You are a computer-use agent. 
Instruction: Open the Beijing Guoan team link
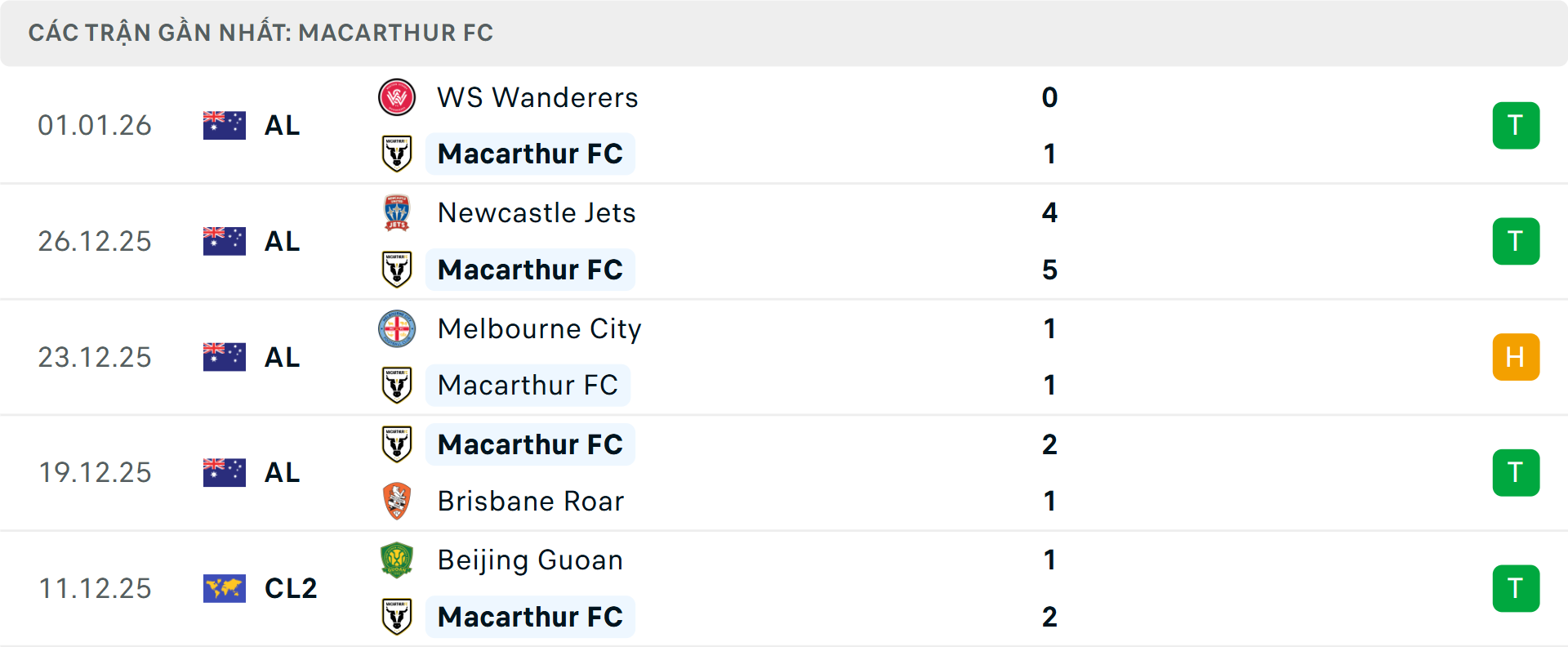click(x=530, y=560)
